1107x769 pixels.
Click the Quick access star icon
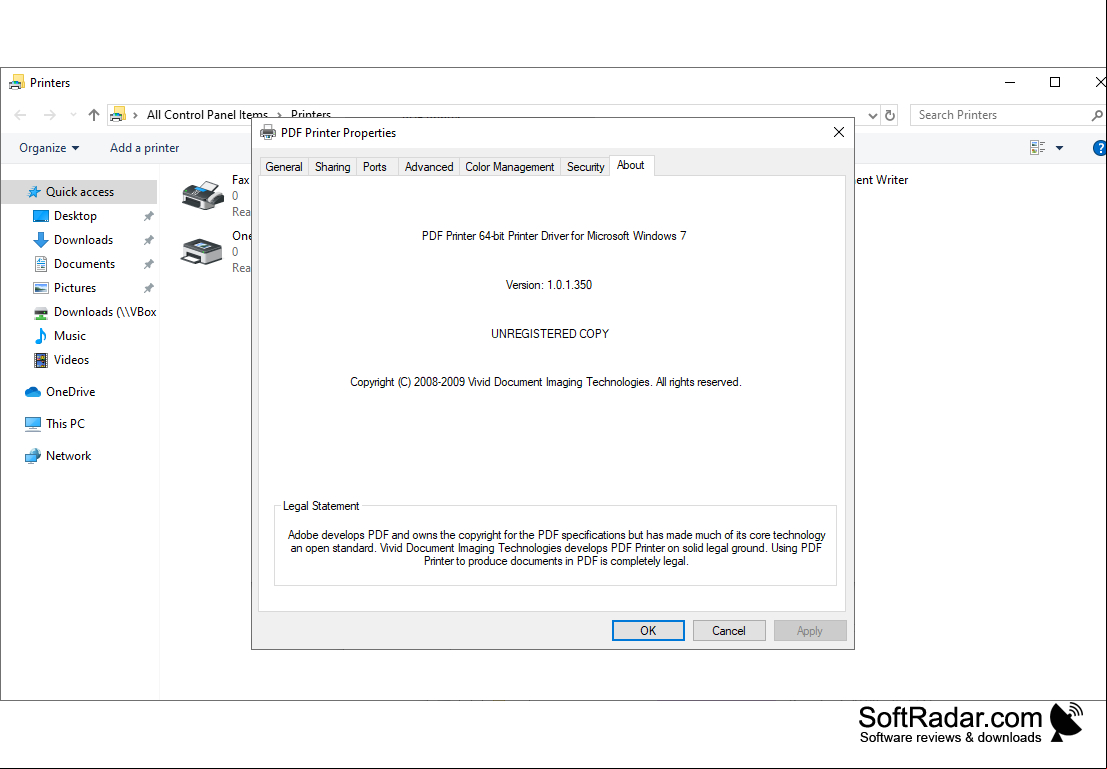34,192
